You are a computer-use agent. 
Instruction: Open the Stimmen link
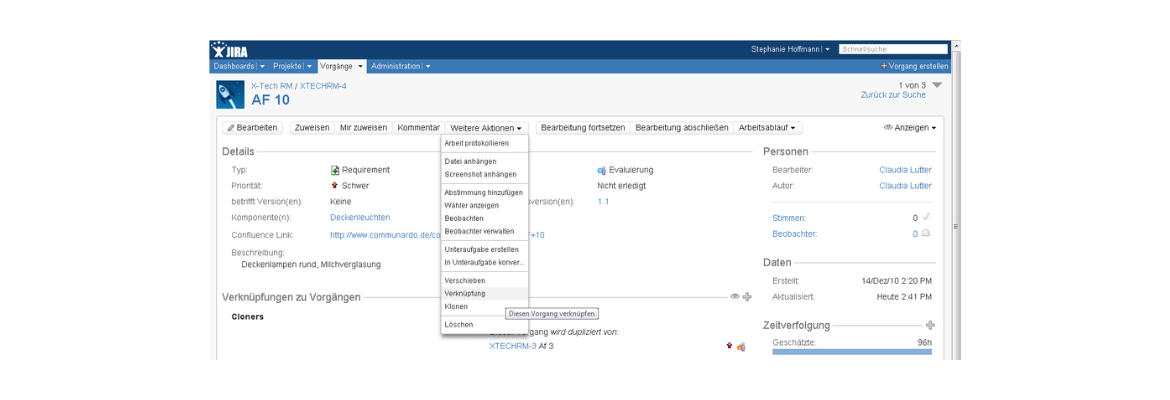(789, 218)
